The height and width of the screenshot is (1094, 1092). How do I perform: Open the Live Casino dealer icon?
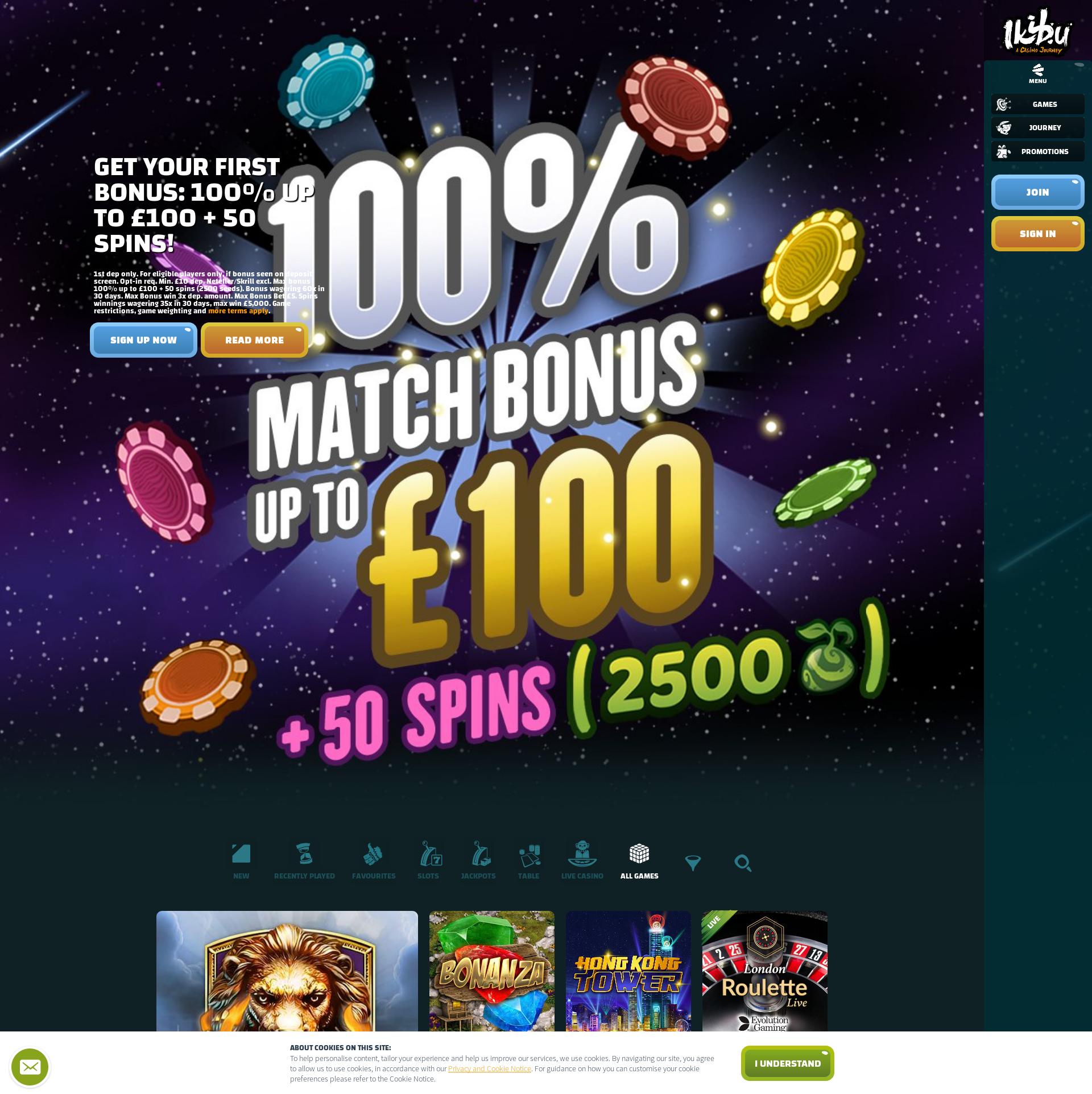582,855
